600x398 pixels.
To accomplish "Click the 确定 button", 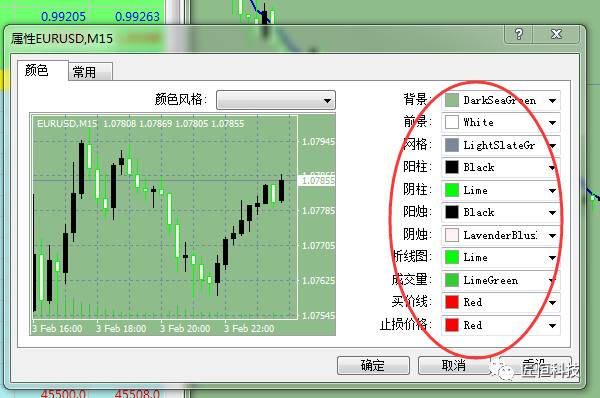I will tap(373, 365).
